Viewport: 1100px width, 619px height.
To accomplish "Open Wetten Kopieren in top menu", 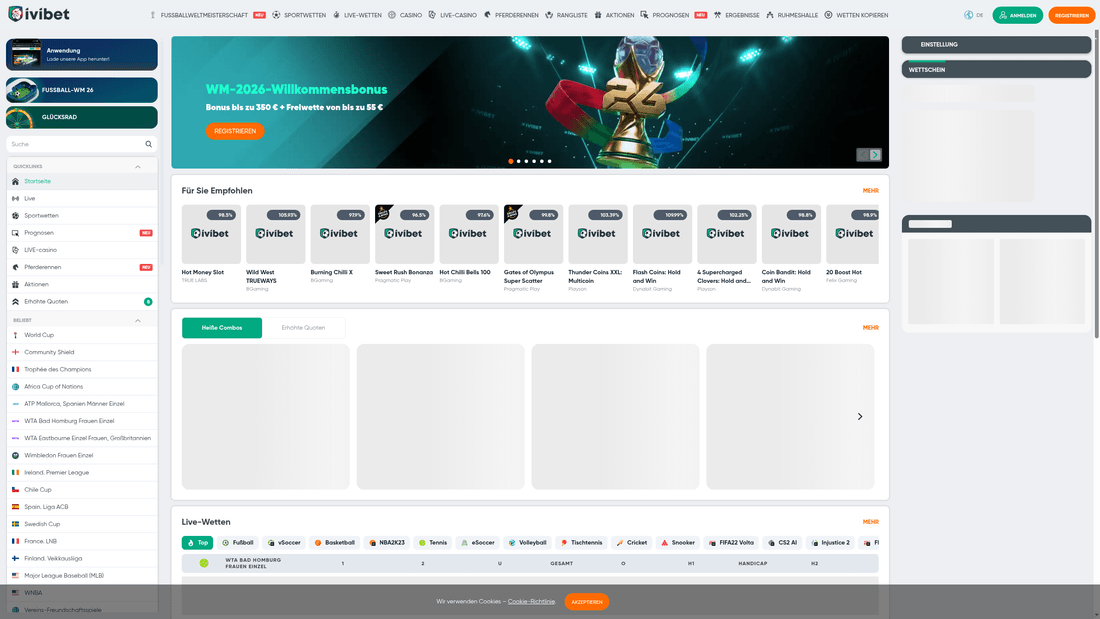I will pos(856,15).
